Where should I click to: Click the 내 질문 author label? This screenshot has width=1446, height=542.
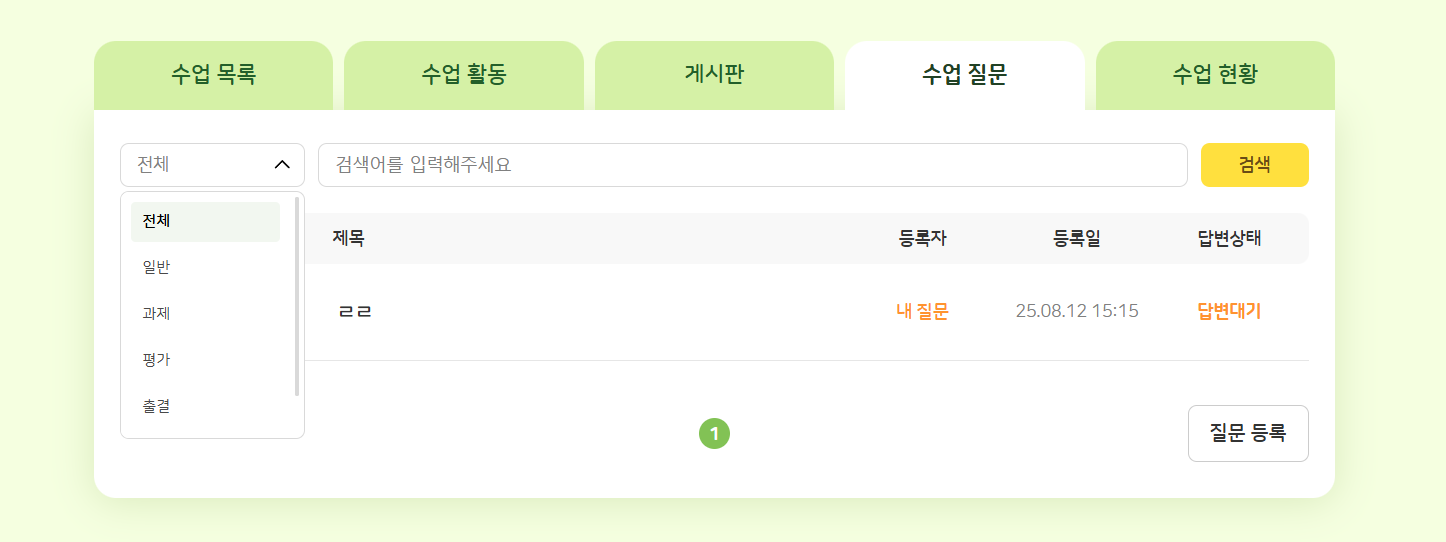pyautogui.click(x=922, y=311)
